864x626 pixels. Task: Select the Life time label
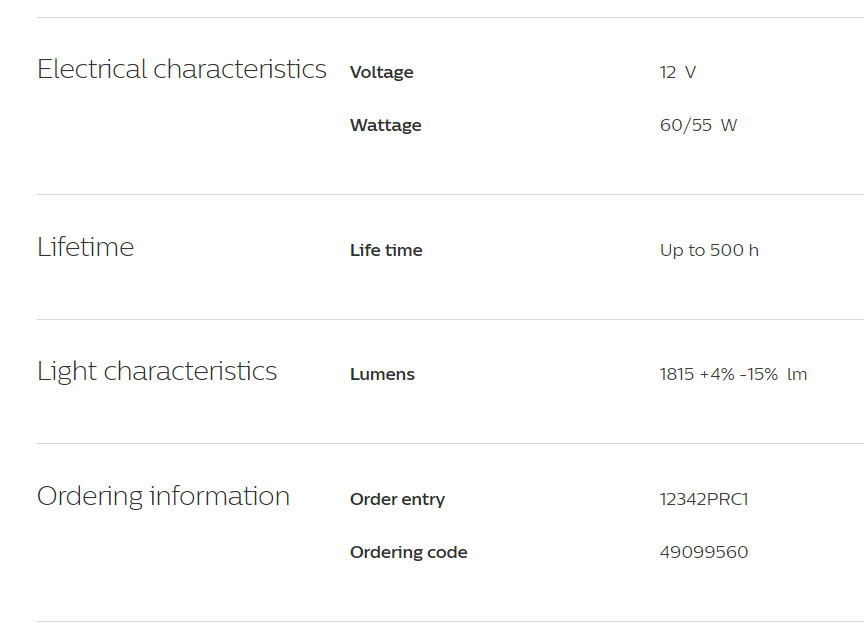[386, 250]
